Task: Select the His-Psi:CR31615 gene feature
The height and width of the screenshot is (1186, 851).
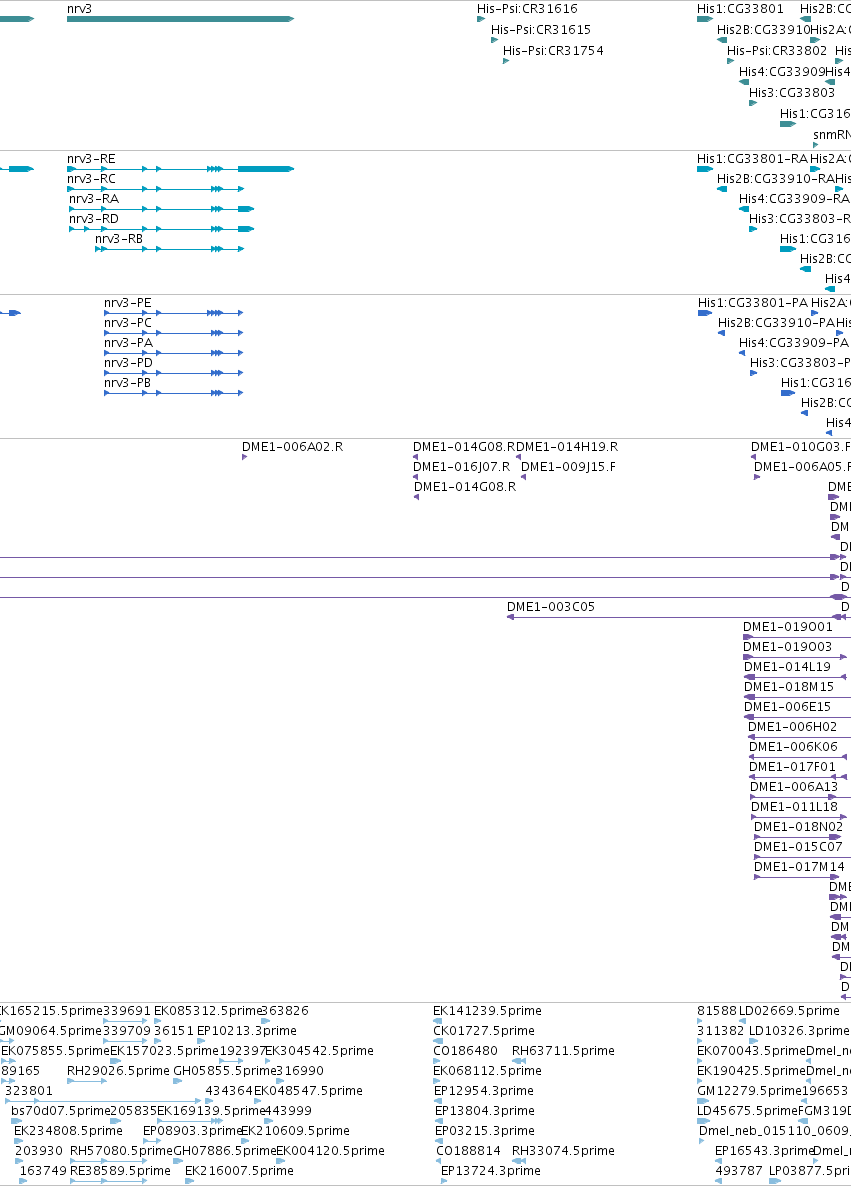Action: 495,40
